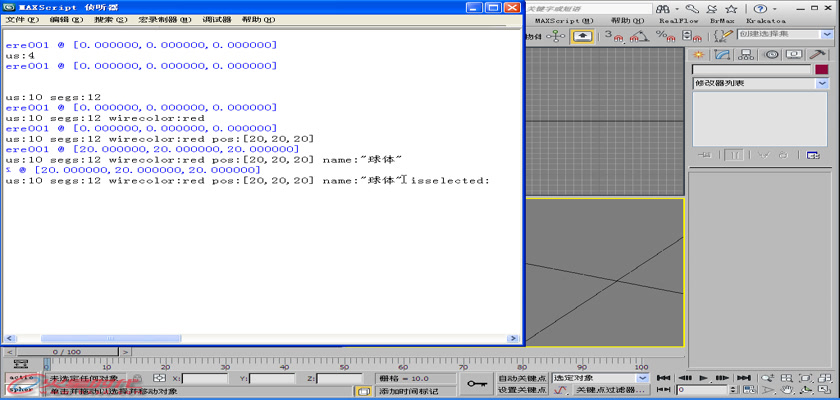Image resolution: width=840 pixels, height=400 pixels.
Task: Click the large set keys key button
Action: click(x=477, y=384)
